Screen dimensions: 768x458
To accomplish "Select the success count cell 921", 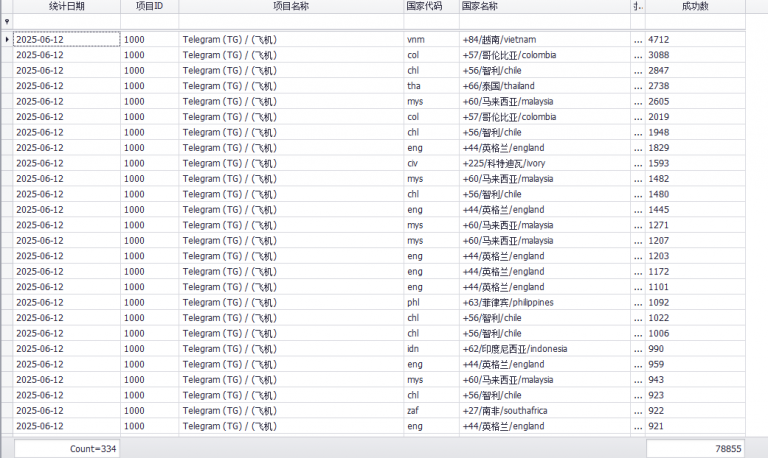I will pos(695,426).
